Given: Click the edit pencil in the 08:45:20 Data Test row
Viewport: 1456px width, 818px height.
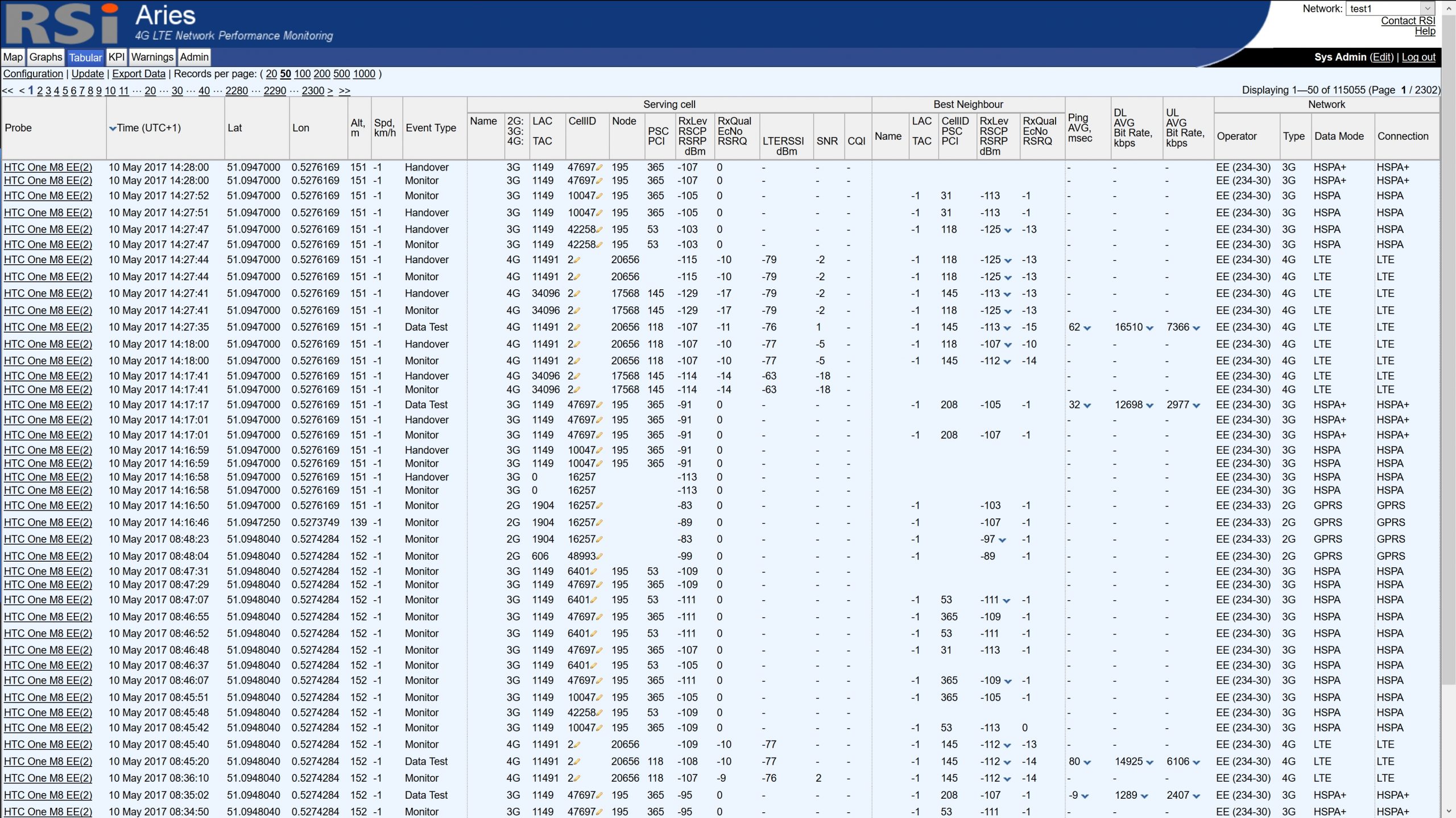Looking at the screenshot, I should pyautogui.click(x=577, y=762).
